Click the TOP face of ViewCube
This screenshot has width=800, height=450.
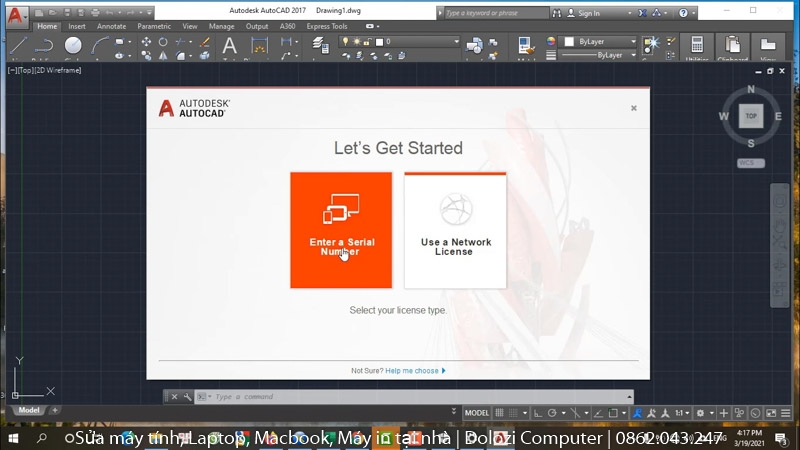751,116
